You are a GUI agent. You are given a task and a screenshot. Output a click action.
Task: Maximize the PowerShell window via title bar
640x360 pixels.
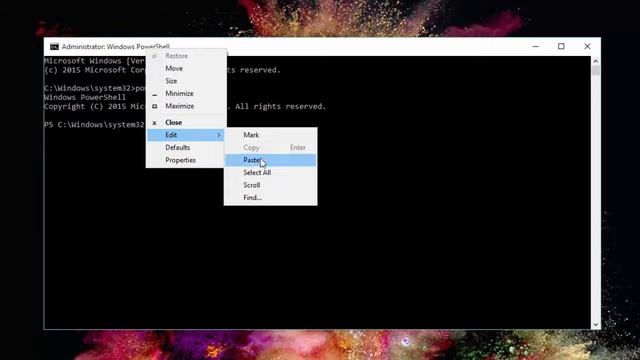[561, 47]
